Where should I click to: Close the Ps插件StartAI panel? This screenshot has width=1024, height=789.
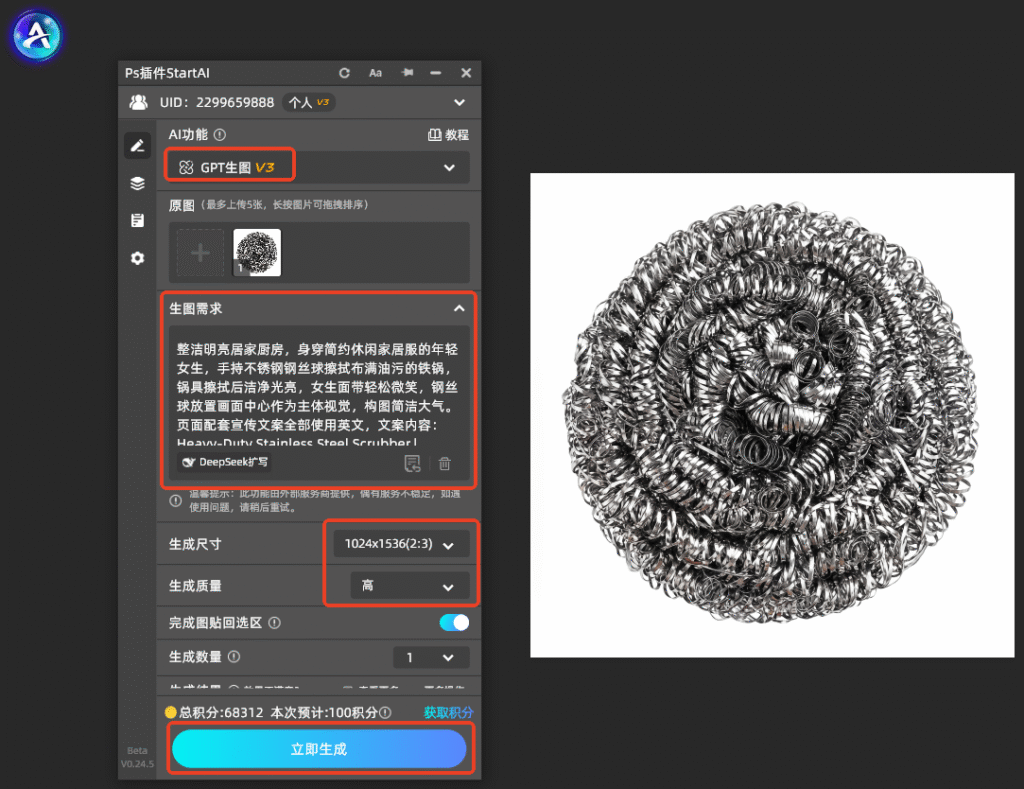click(x=466, y=73)
